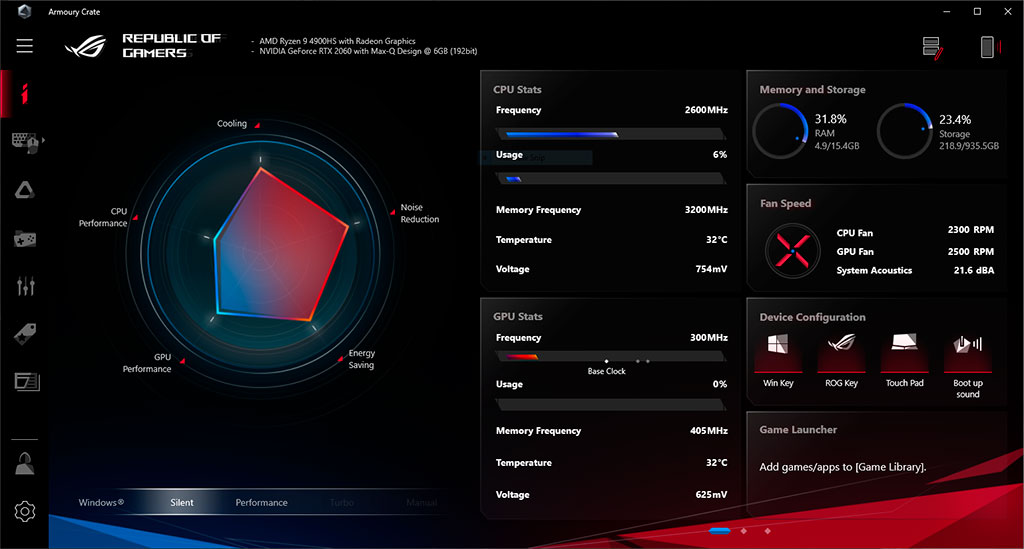Click the Cooling radar label
Viewport: 1024px width, 549px height.
[232, 123]
